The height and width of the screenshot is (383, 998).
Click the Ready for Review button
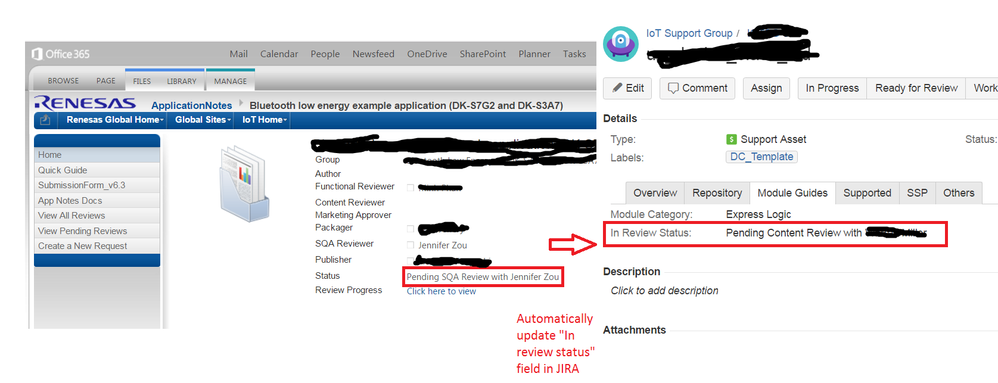916,88
